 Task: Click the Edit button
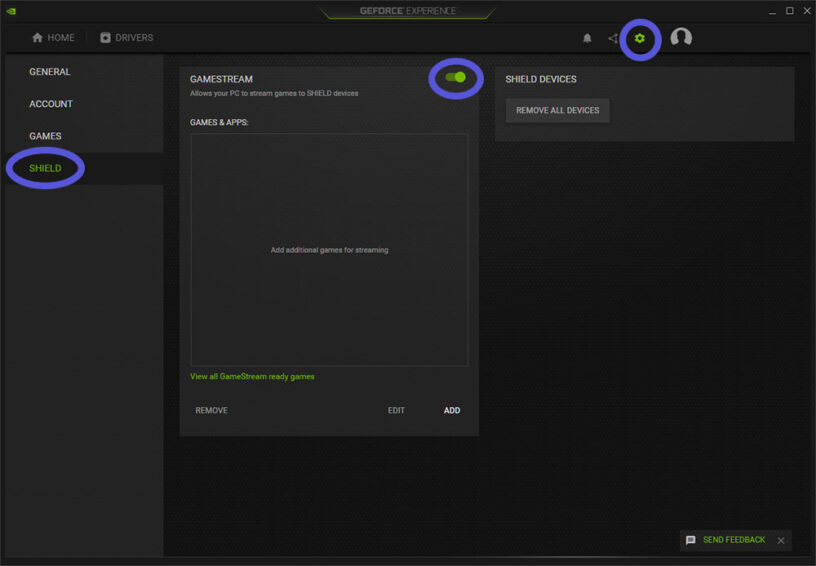[x=396, y=410]
